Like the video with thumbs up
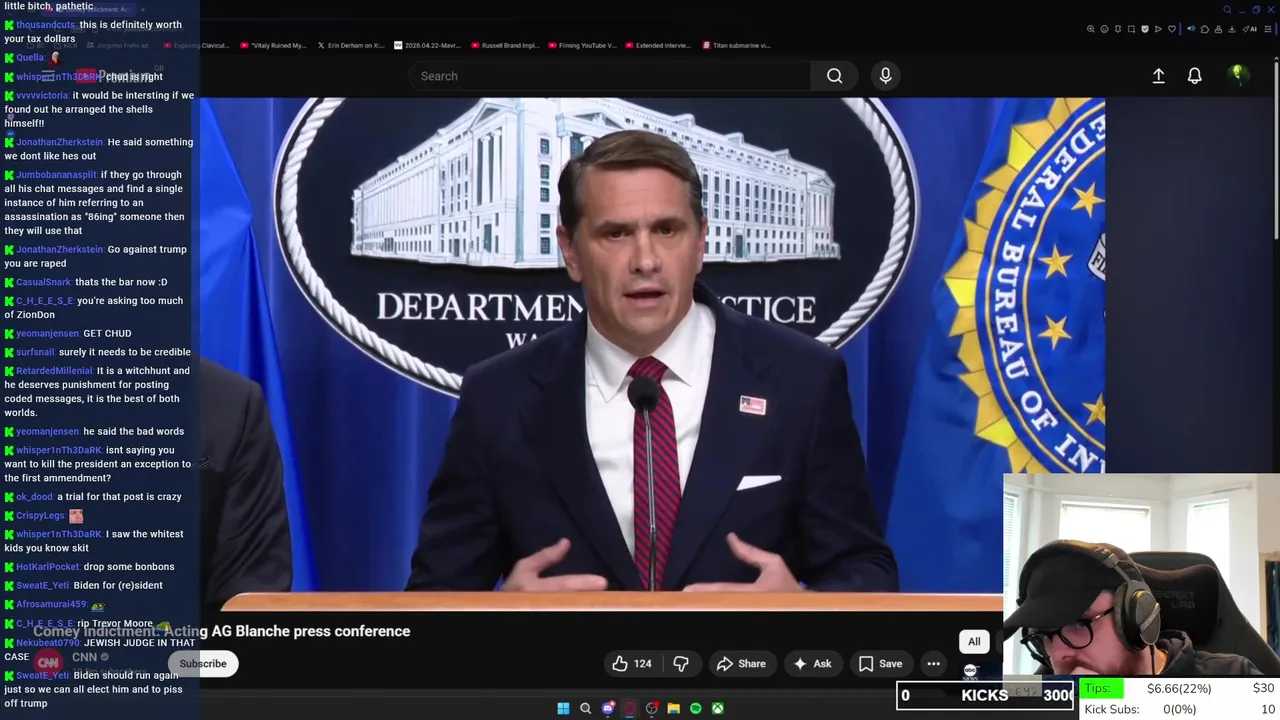The width and height of the screenshot is (1280, 720). [x=631, y=663]
